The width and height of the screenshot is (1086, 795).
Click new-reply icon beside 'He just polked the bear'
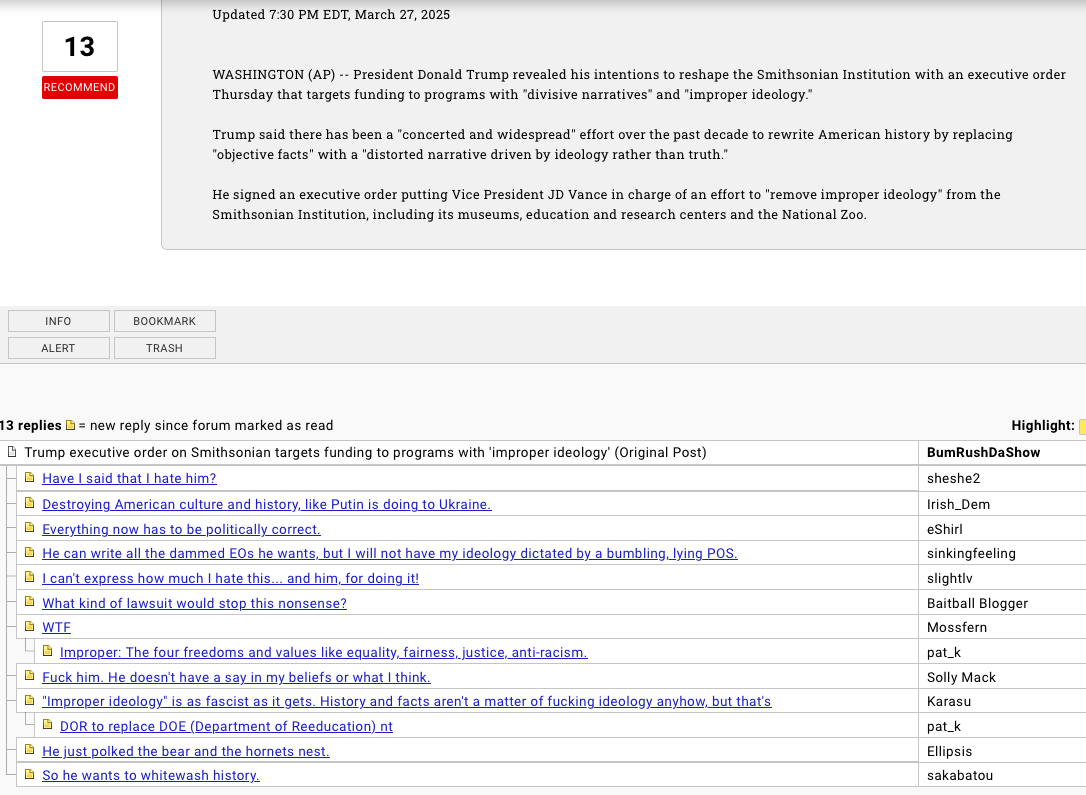29,750
